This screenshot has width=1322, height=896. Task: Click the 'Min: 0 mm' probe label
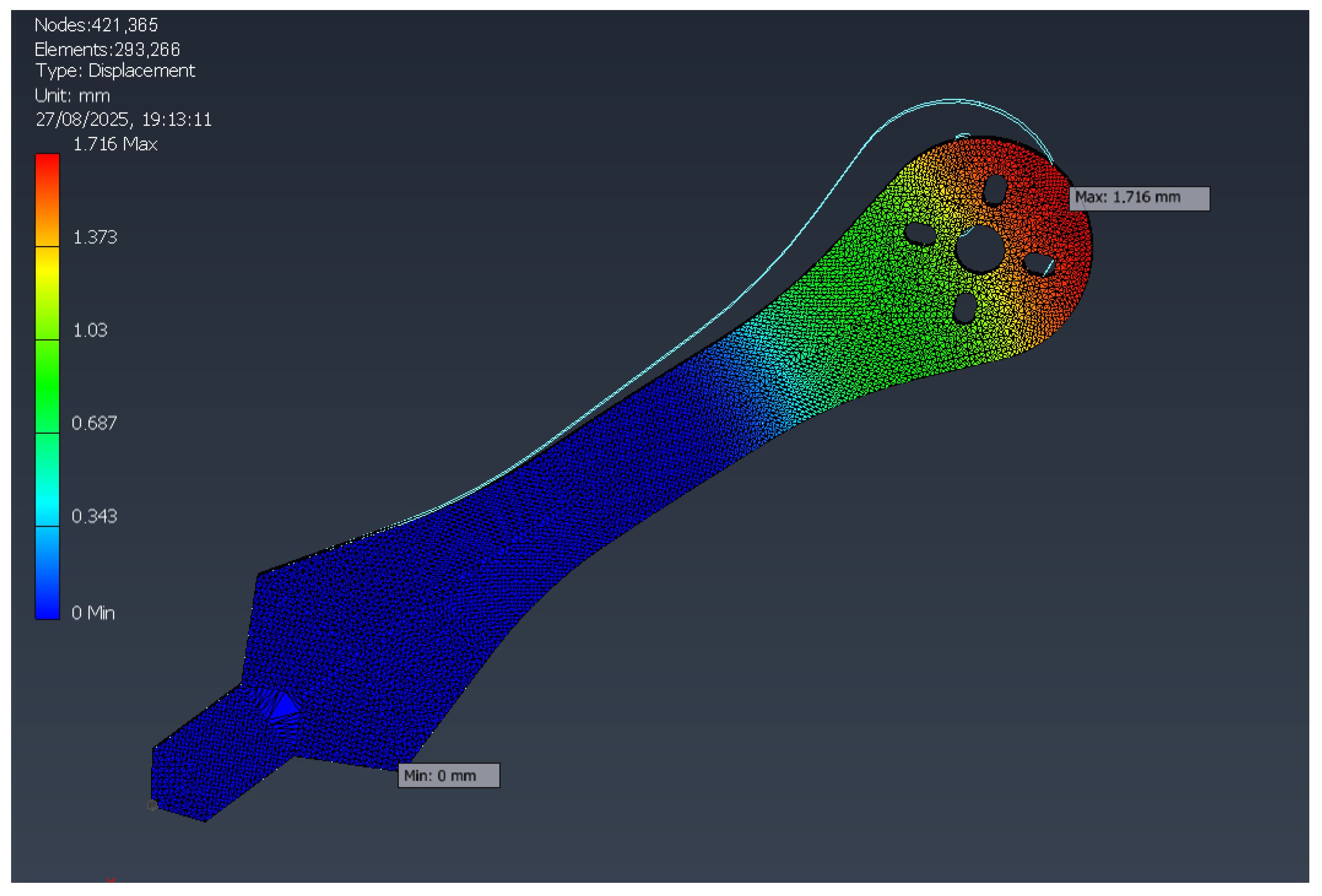(448, 777)
